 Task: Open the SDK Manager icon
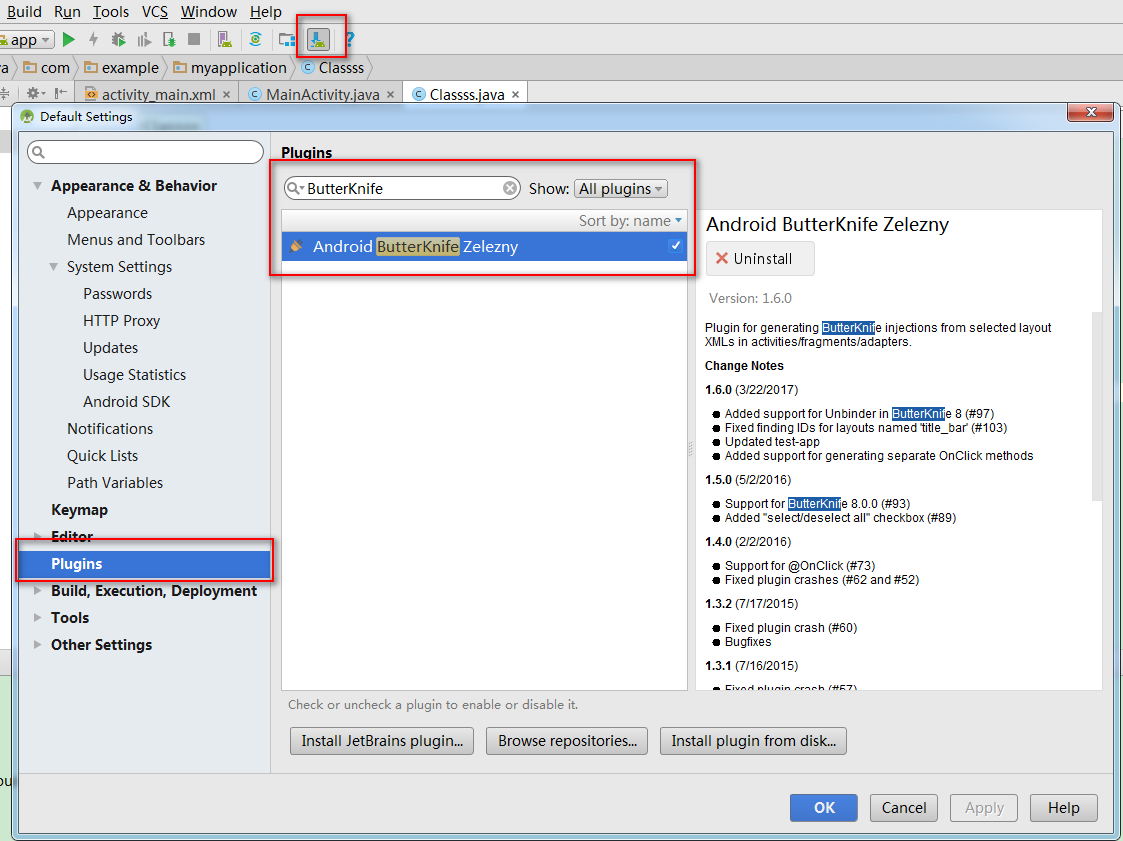(318, 39)
